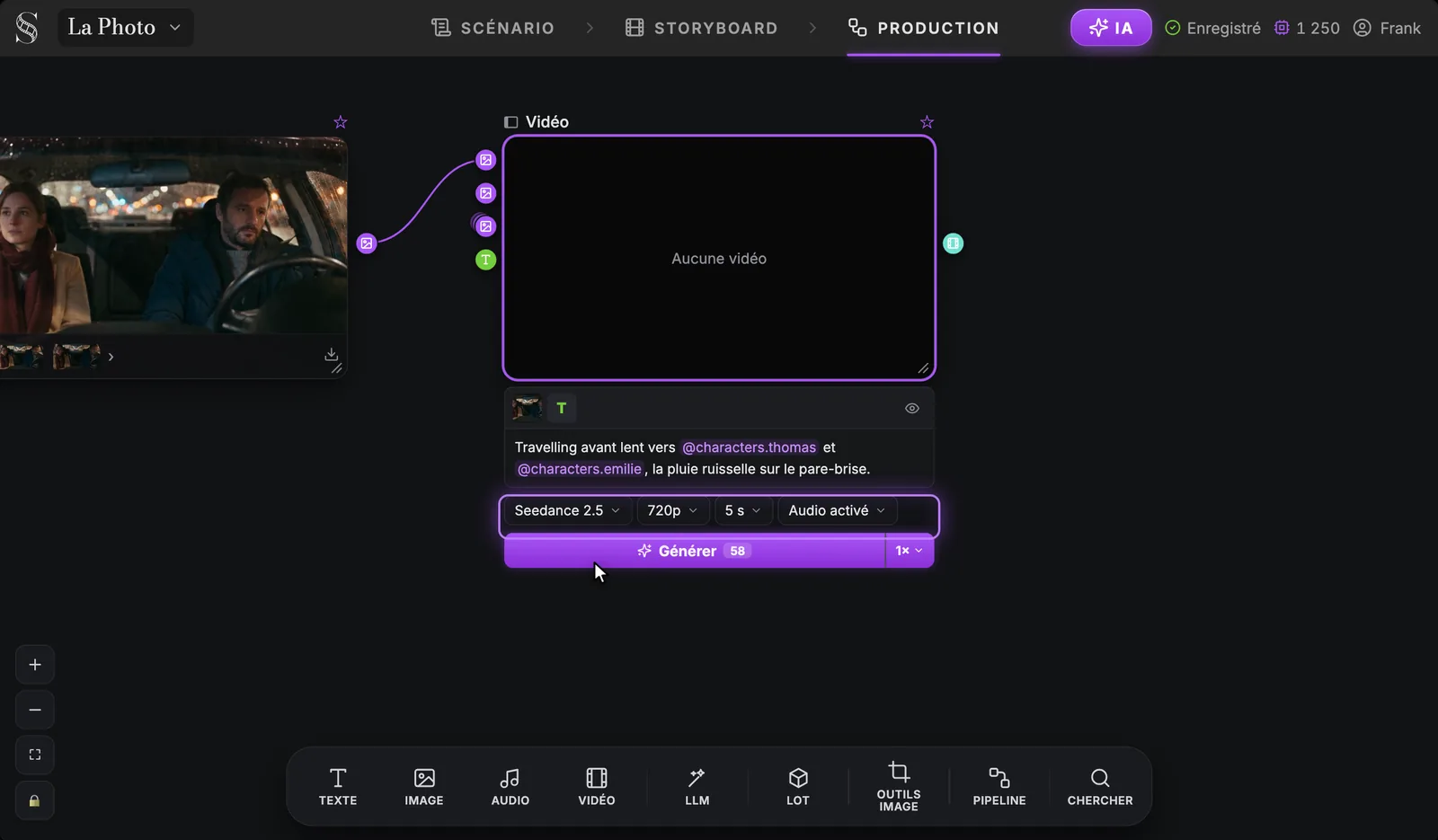Open the Seedance 2.5 model dropdown

tap(568, 510)
